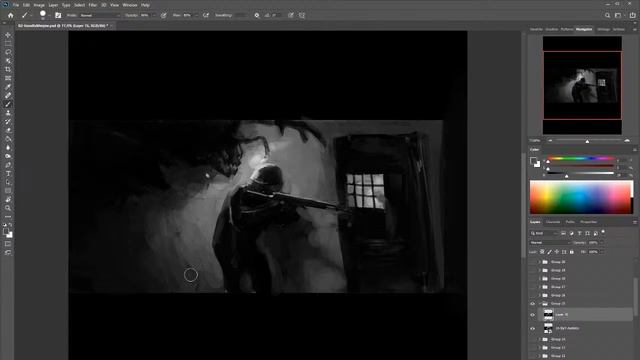Show Group 20 visibility box
This screenshot has height=360, width=640.
532,262
